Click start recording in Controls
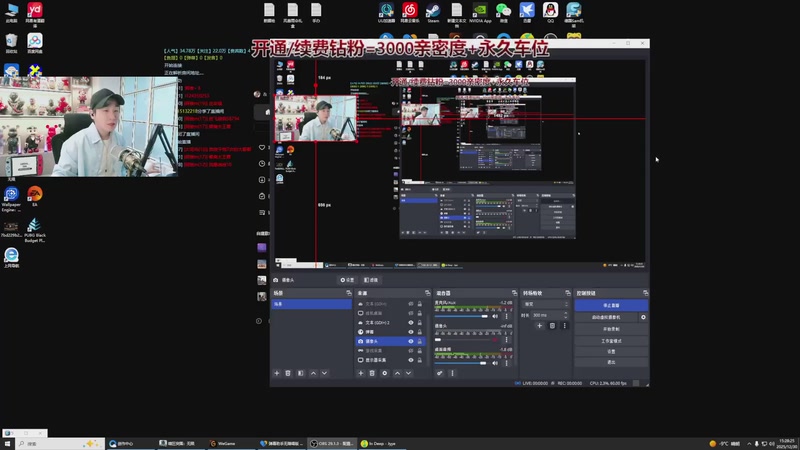 click(x=611, y=329)
